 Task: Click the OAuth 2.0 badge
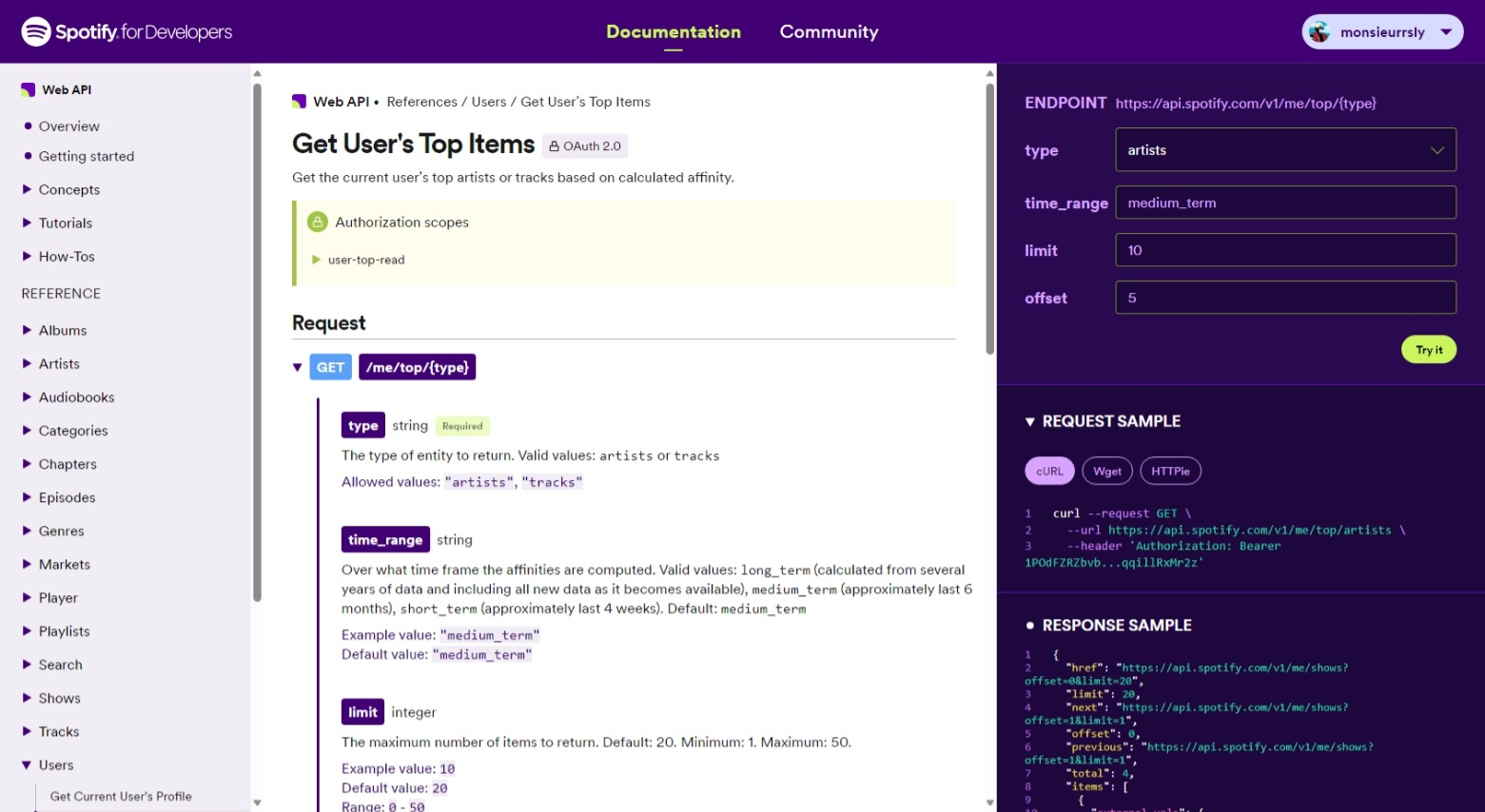(585, 145)
